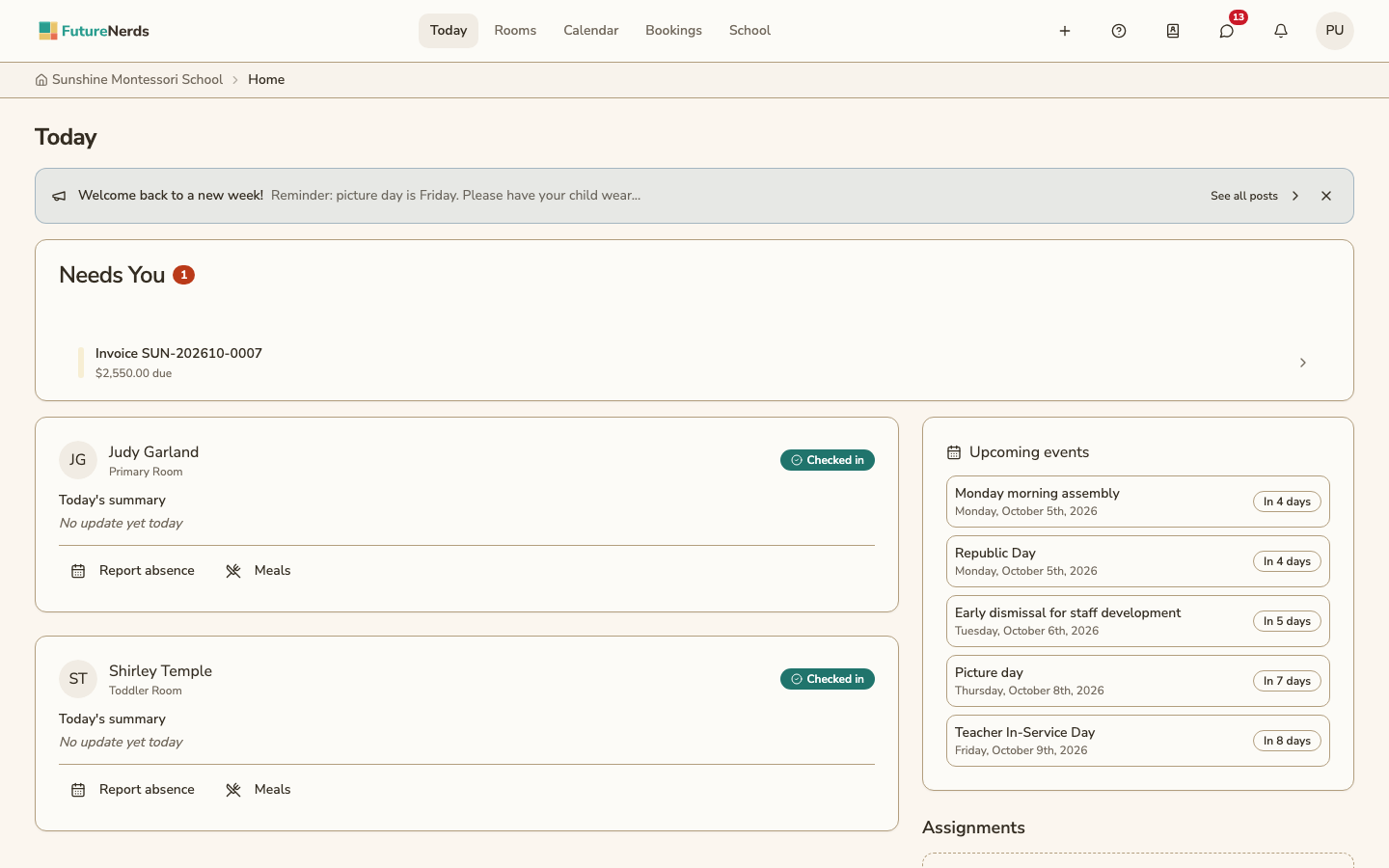
Task: Click Shirley Temple's Checked in badge
Action: [x=828, y=679]
